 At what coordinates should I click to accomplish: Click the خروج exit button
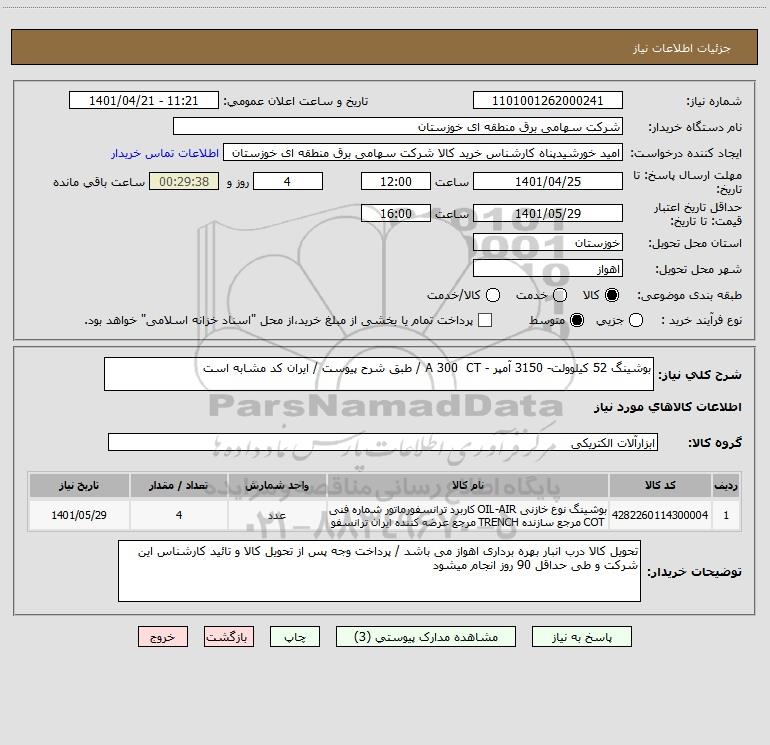163,637
